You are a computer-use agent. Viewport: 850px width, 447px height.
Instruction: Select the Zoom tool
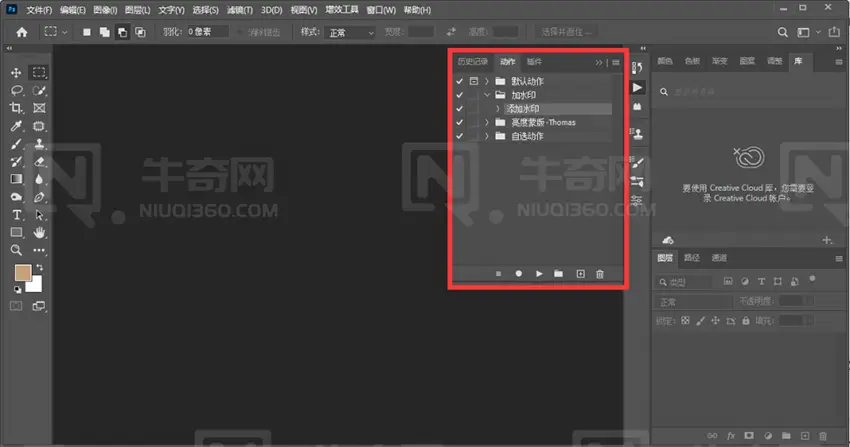coord(16,250)
